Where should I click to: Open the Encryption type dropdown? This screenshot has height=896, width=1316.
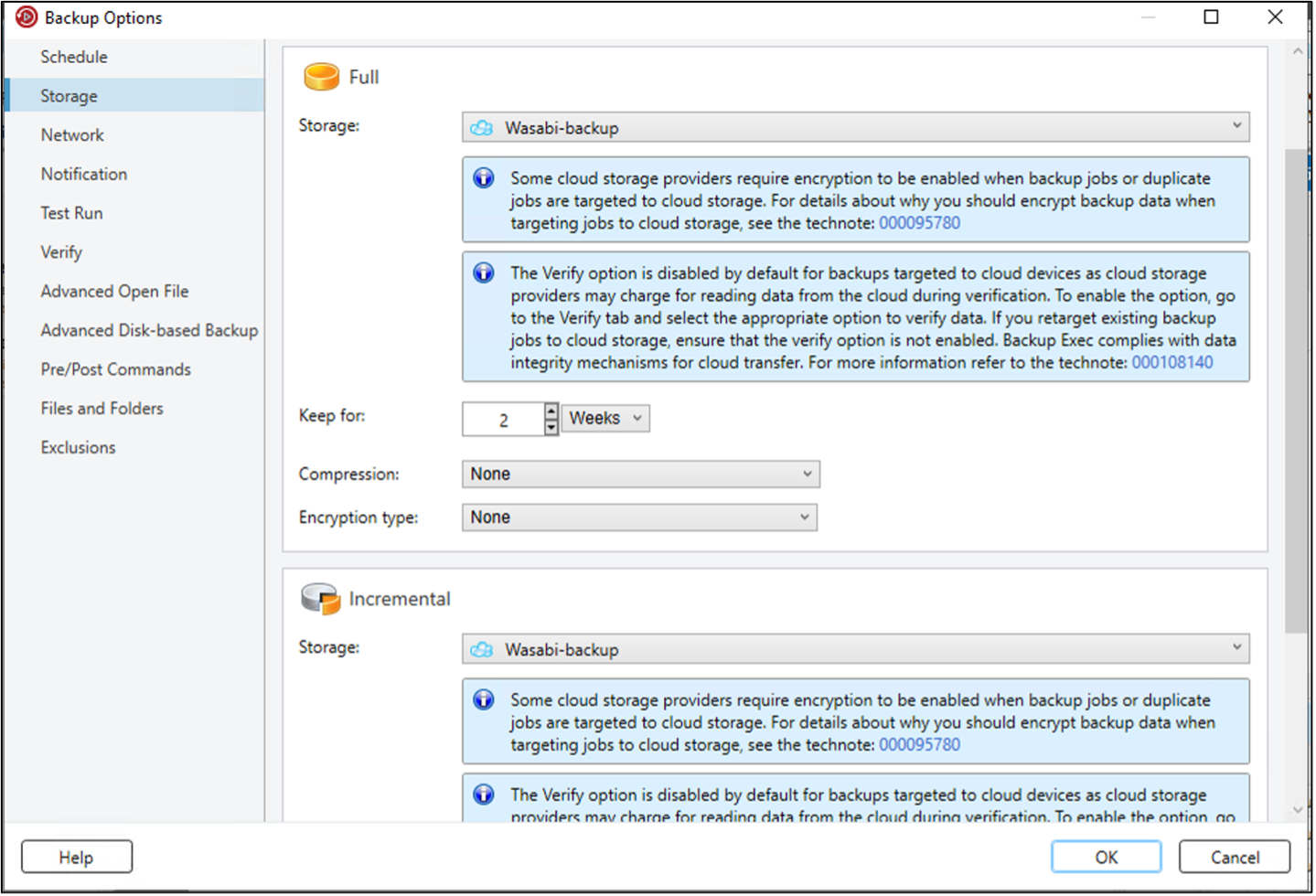click(639, 517)
